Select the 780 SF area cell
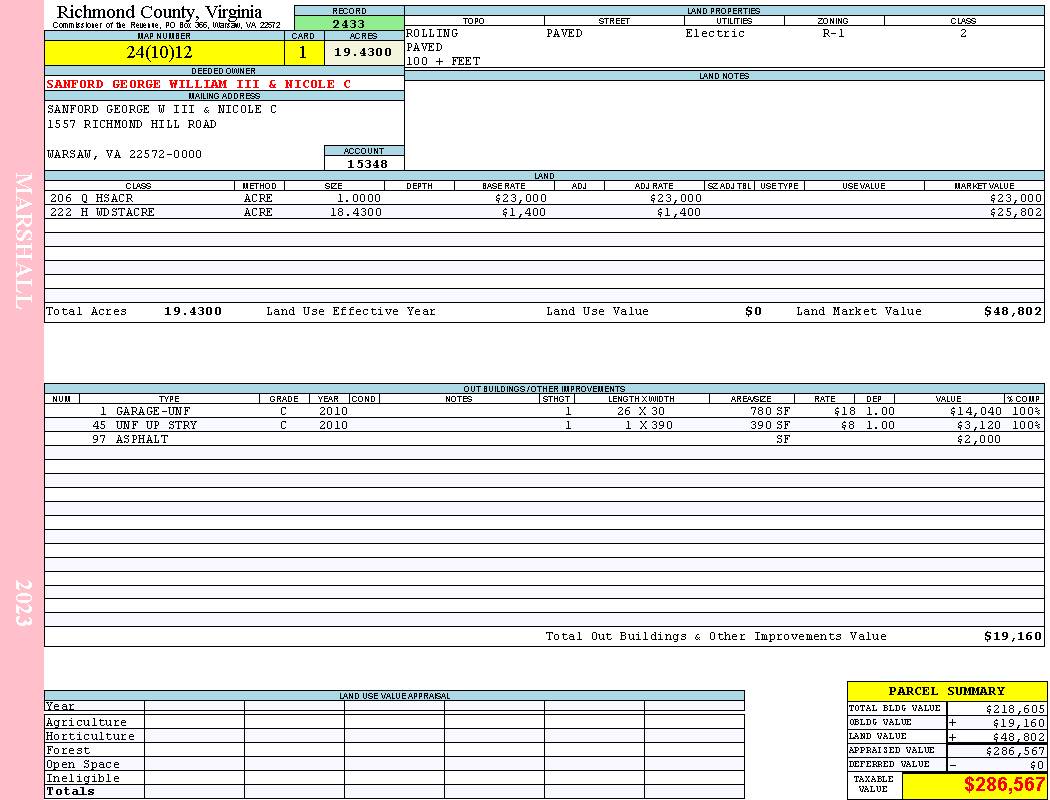This screenshot has height=800, width=1050. [x=769, y=411]
